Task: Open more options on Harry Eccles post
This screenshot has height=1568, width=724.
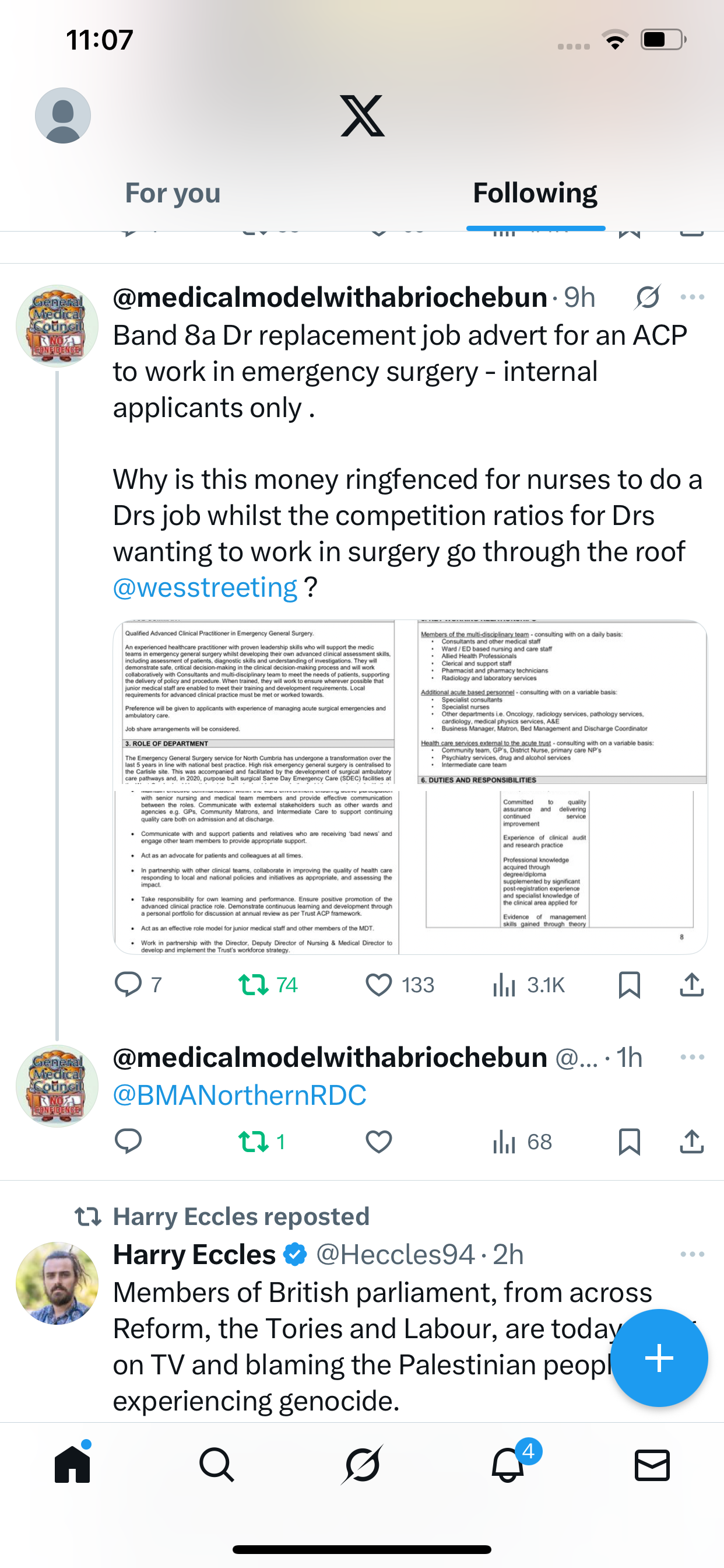Action: [x=693, y=1255]
